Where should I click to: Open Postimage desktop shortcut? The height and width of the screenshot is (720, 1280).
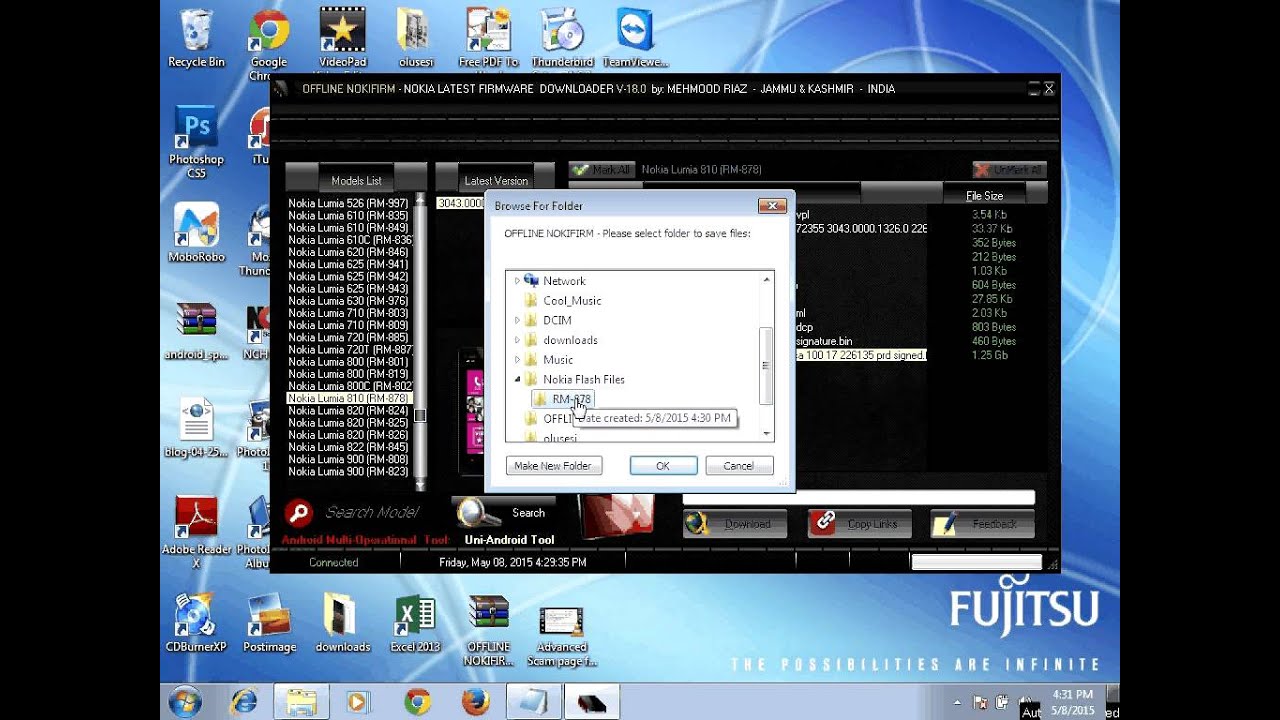click(269, 622)
